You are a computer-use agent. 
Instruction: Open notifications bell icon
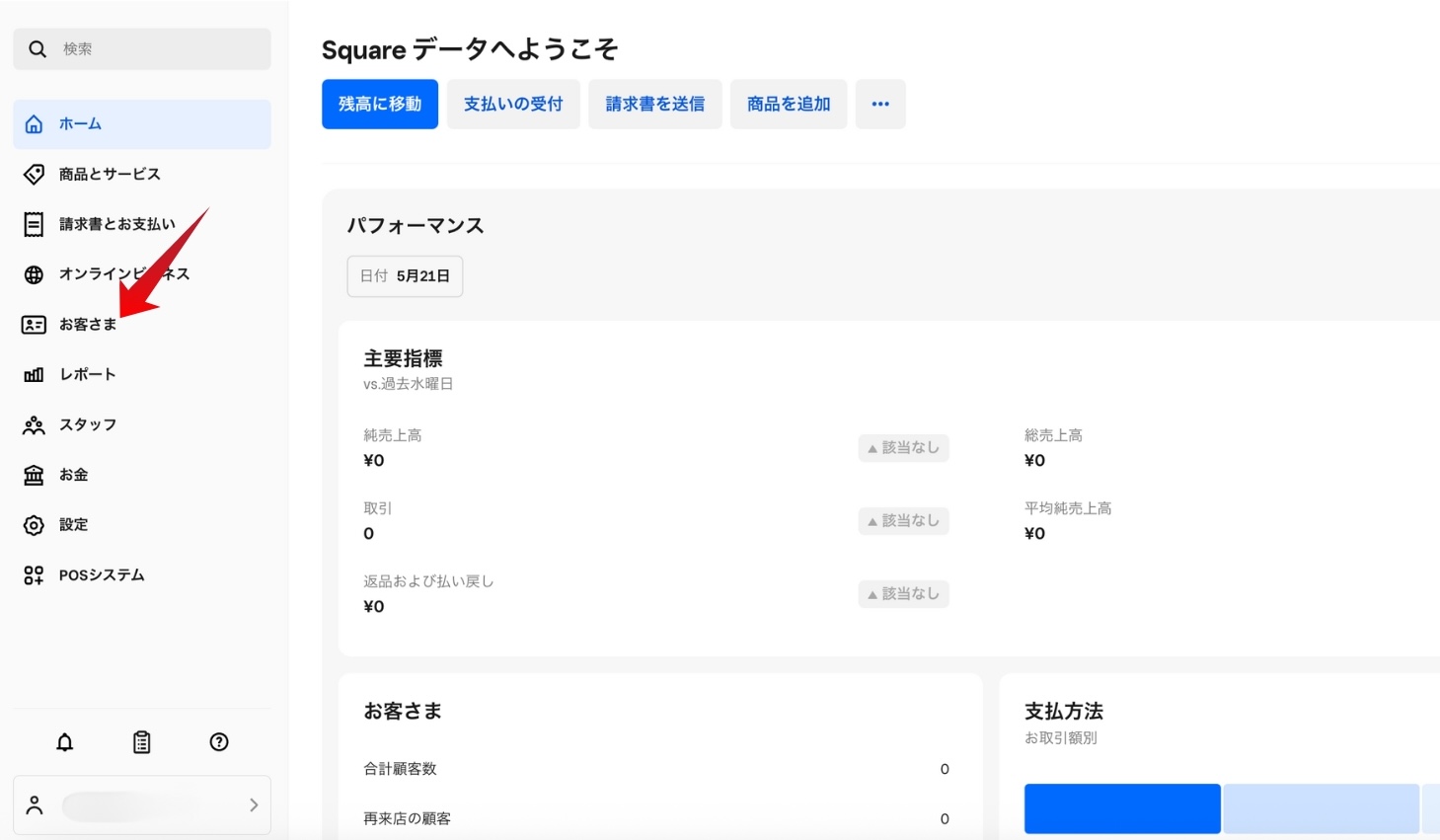65,742
